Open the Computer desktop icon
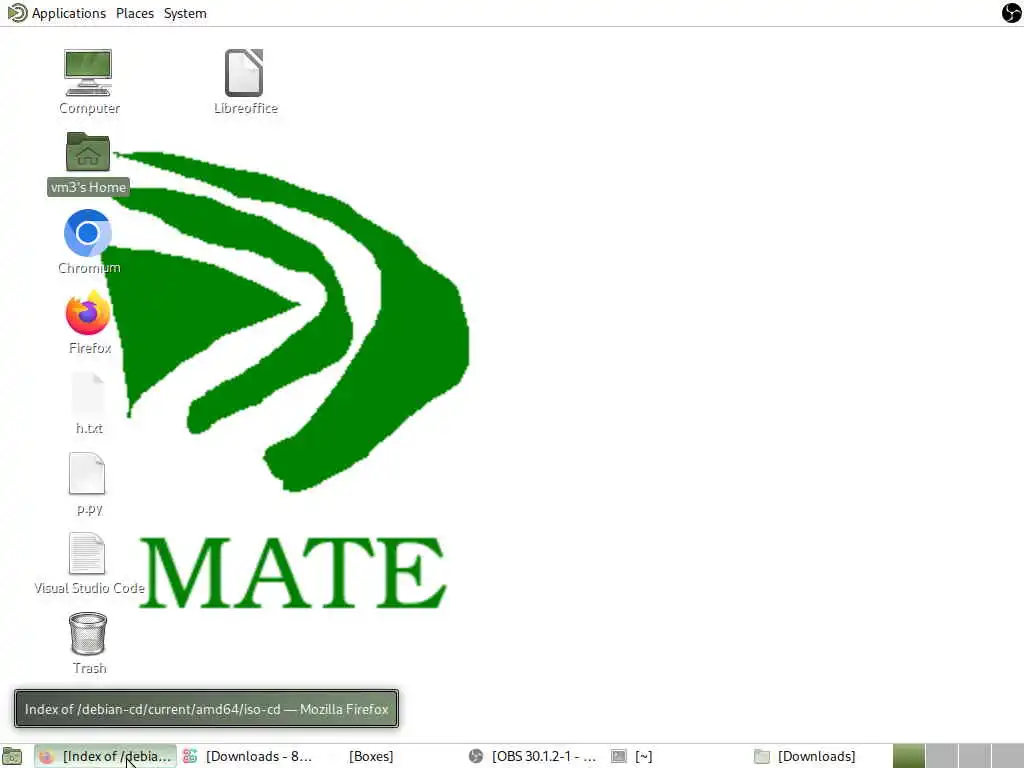Viewport: 1024px width, 768px height. [x=88, y=73]
